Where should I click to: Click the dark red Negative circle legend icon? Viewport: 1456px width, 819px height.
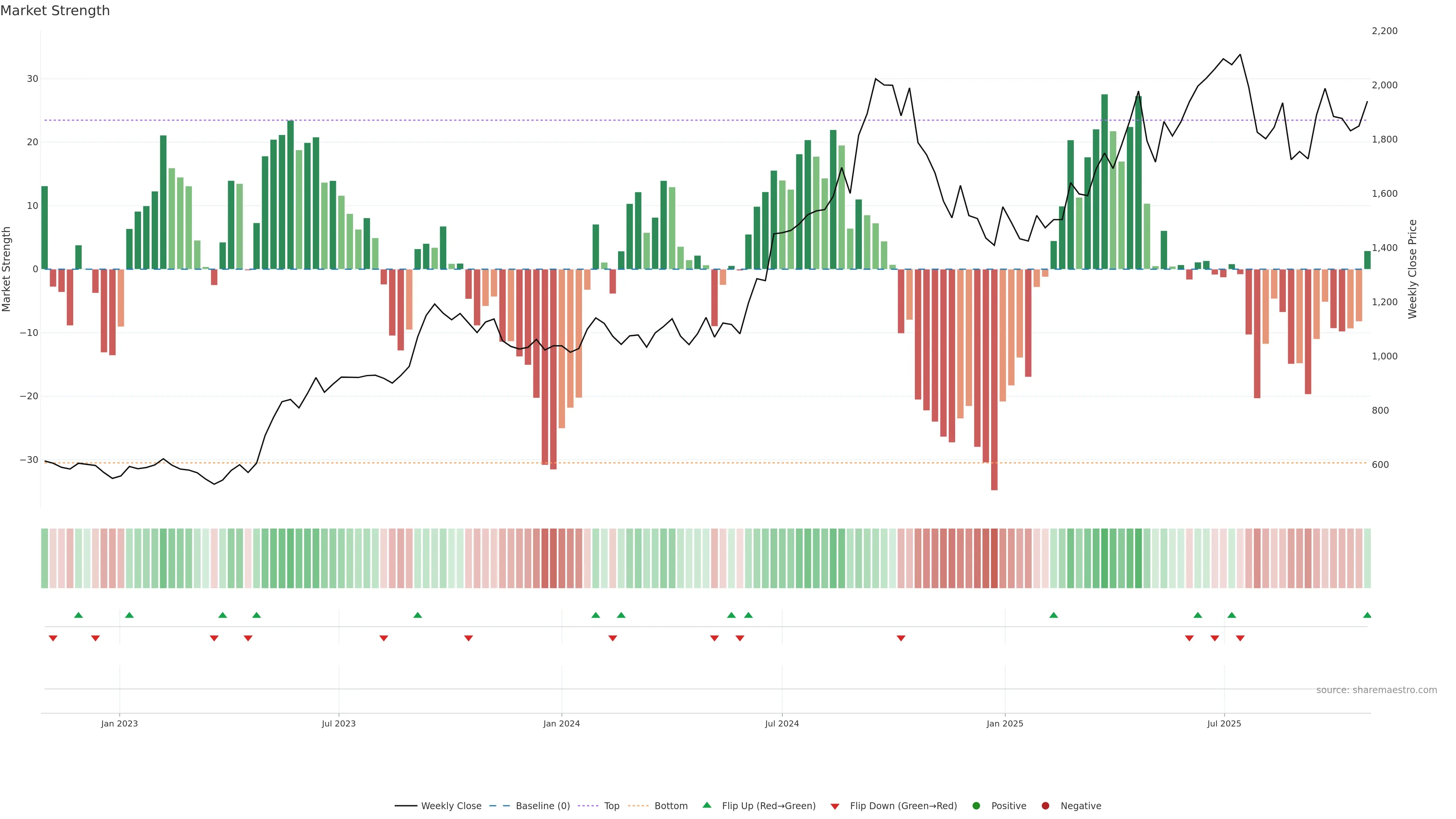(1045, 806)
